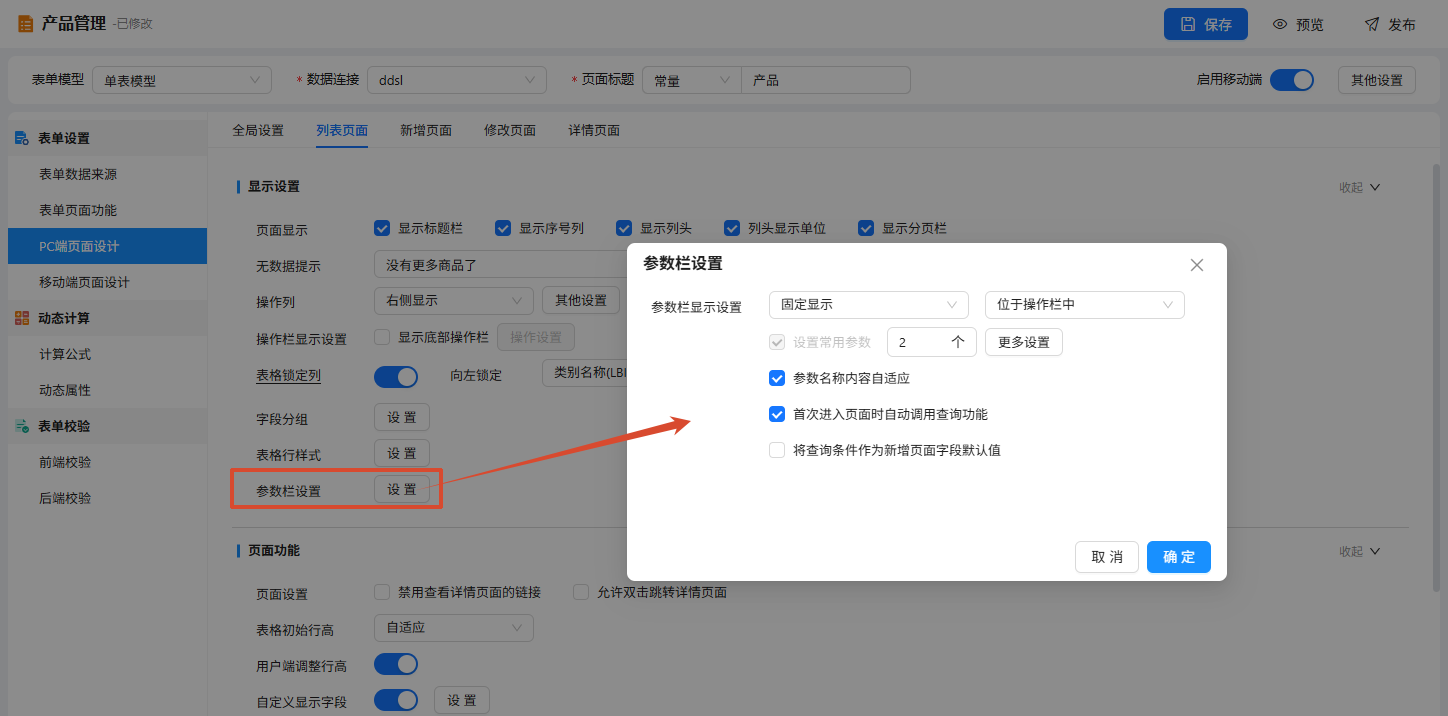Cancel dialog with 取消
This screenshot has height=716, width=1448.
(1107, 557)
